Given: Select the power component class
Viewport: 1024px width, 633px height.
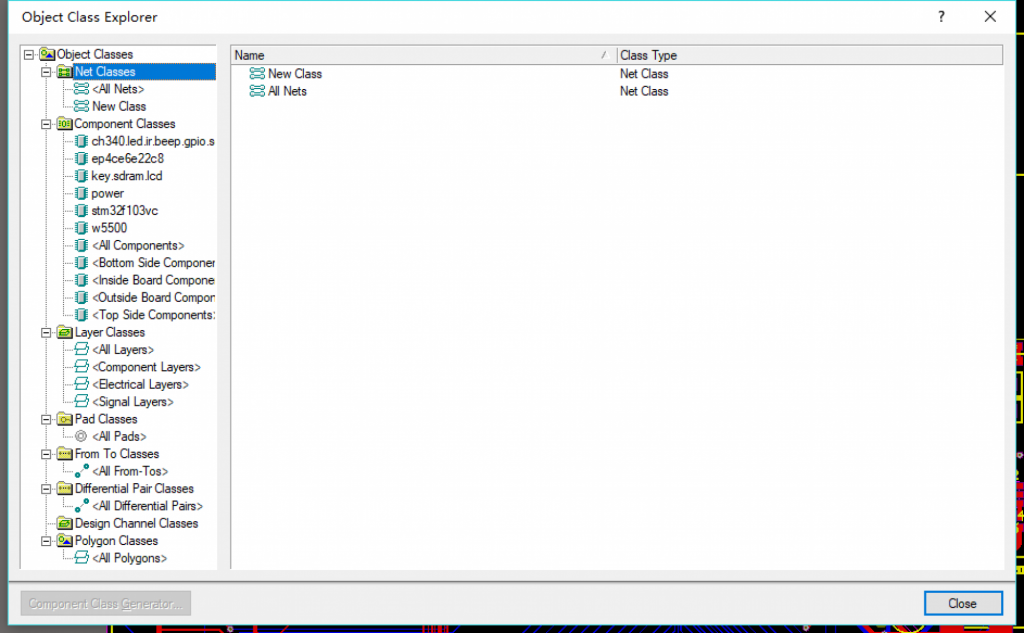Looking at the screenshot, I should [108, 193].
